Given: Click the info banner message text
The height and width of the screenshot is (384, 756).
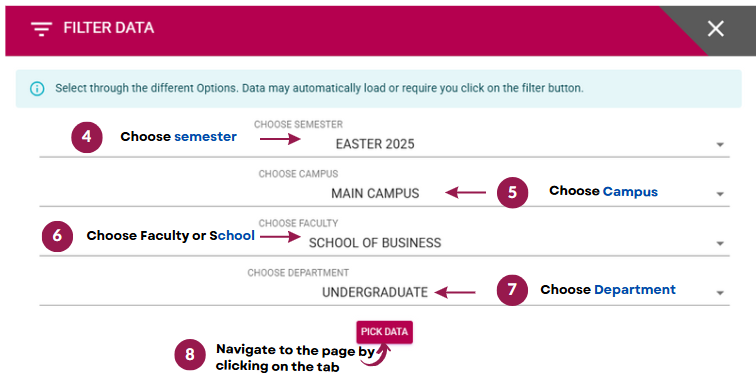Looking at the screenshot, I should click(319, 88).
